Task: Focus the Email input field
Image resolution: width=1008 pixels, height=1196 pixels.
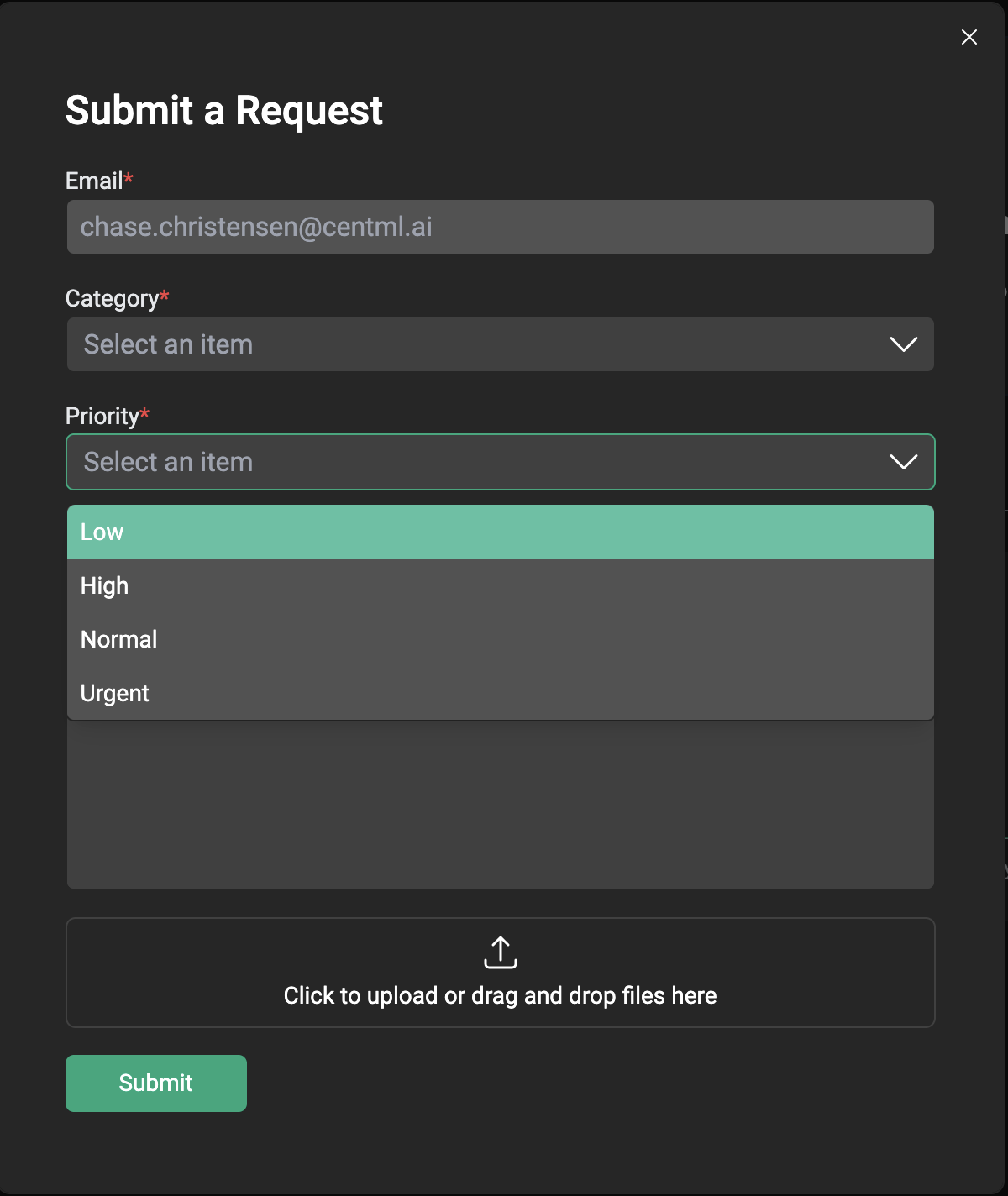Action: click(x=501, y=227)
